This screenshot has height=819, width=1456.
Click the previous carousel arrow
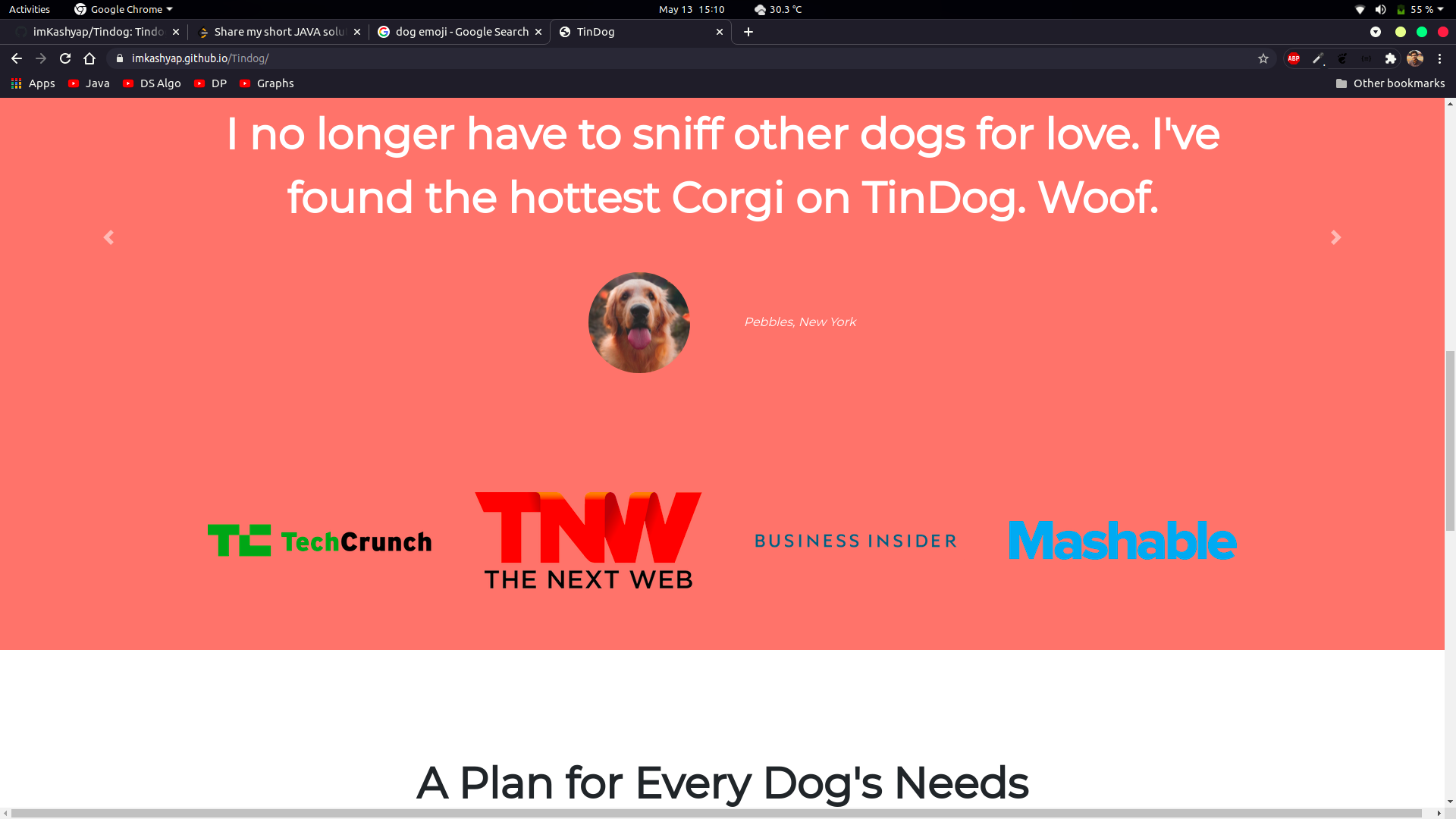(109, 237)
